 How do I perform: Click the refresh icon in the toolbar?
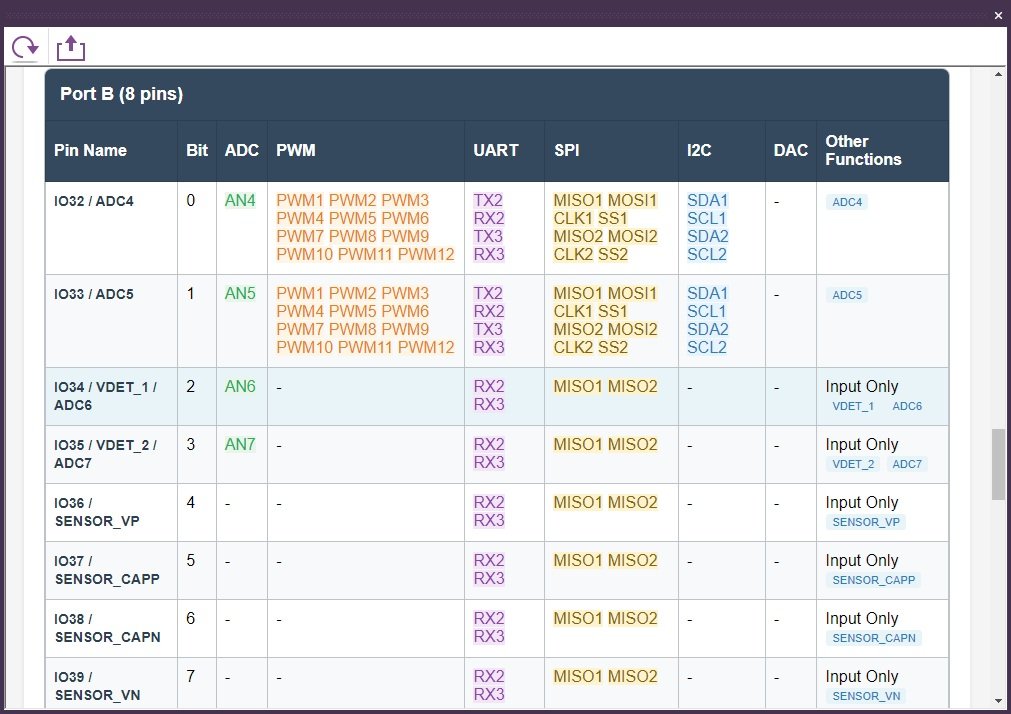pyautogui.click(x=25, y=46)
